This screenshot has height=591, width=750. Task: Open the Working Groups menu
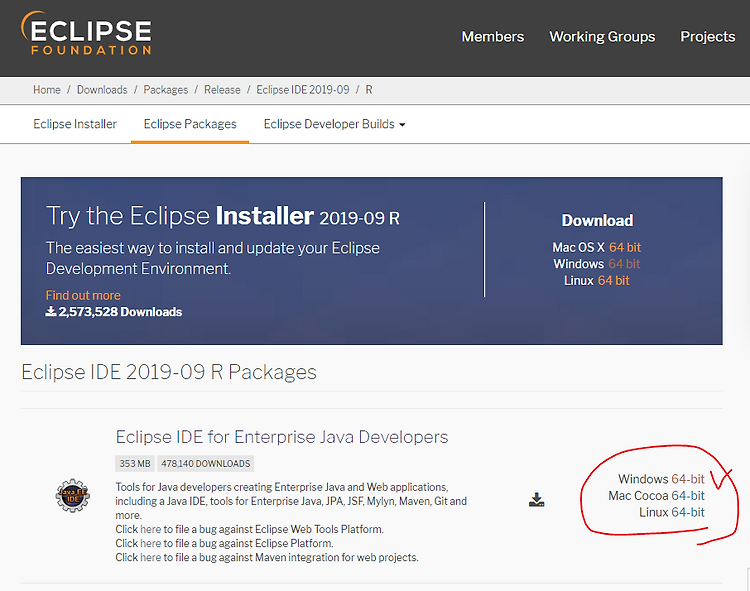point(602,37)
